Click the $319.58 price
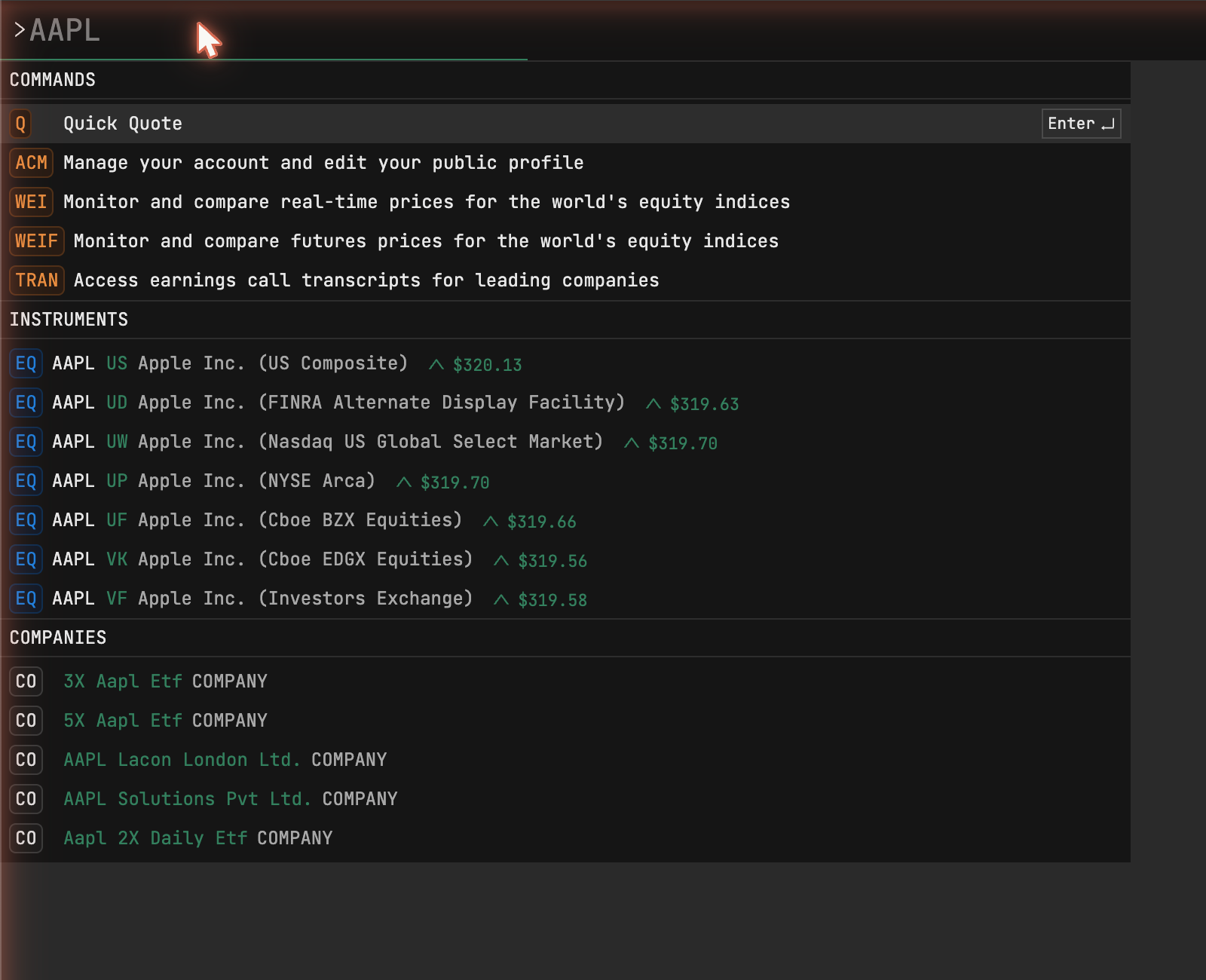1206x980 pixels. (552, 600)
